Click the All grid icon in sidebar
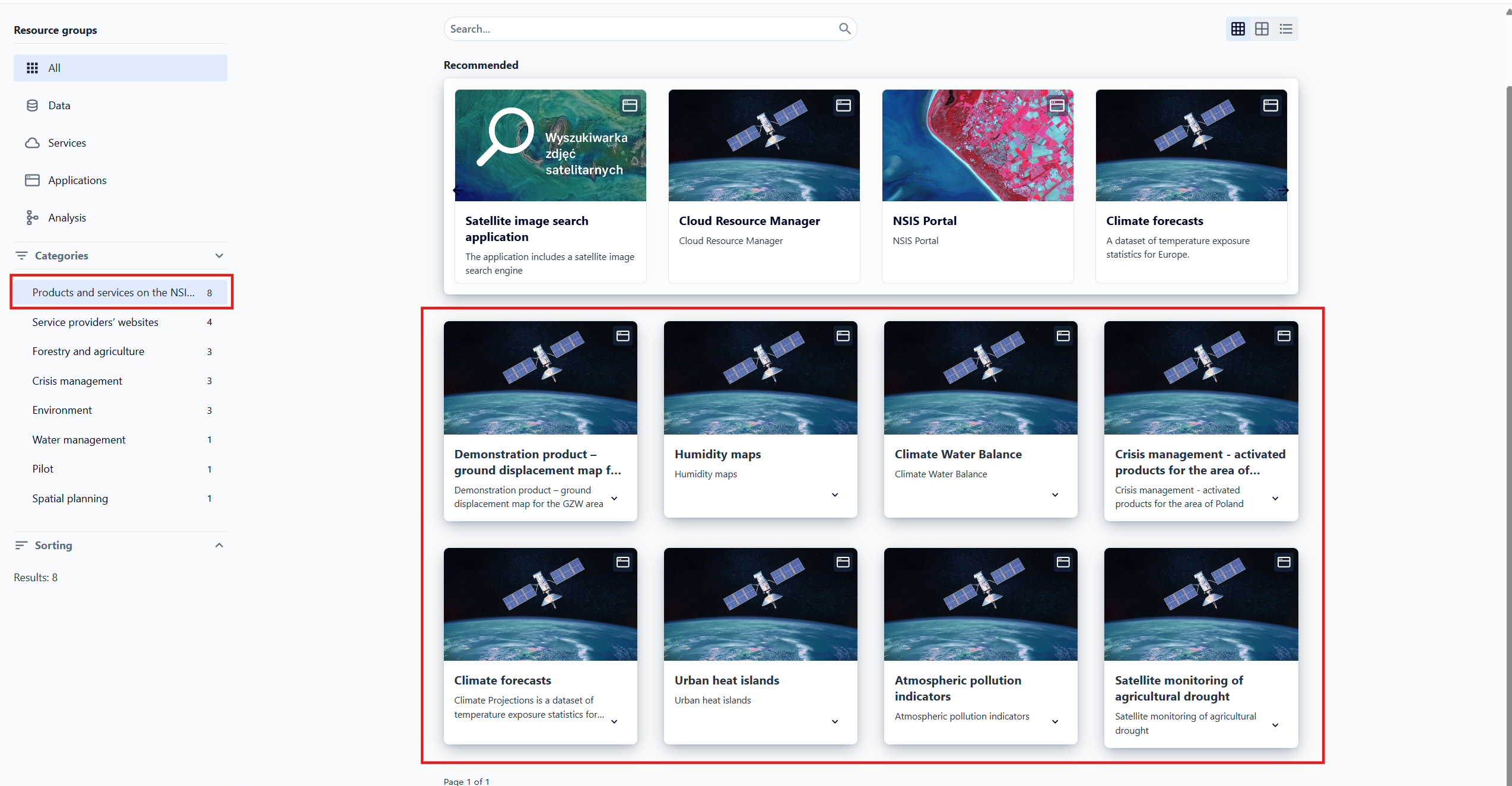 (32, 68)
